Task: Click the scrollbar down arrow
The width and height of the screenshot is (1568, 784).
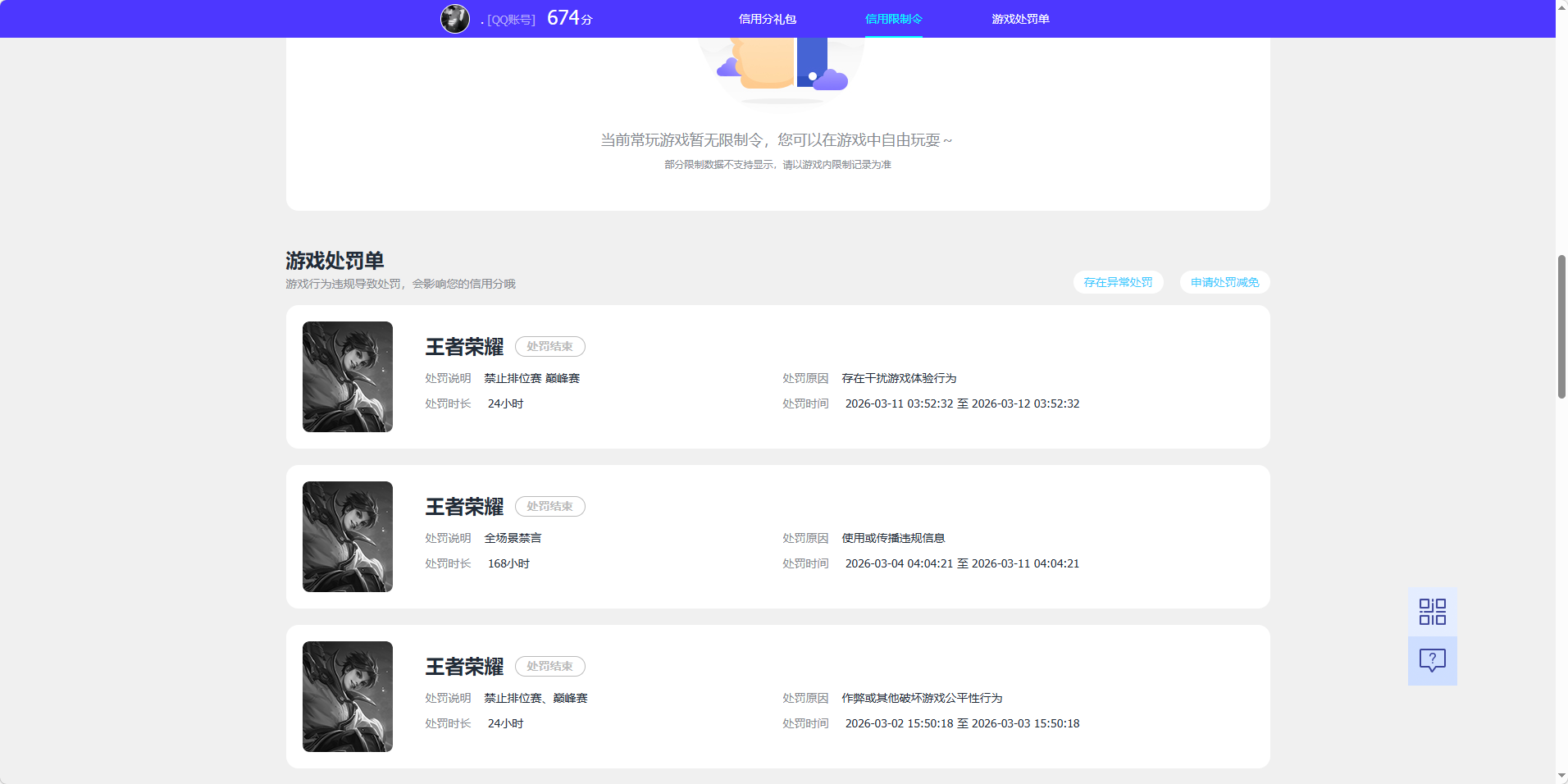Action: point(1560,777)
